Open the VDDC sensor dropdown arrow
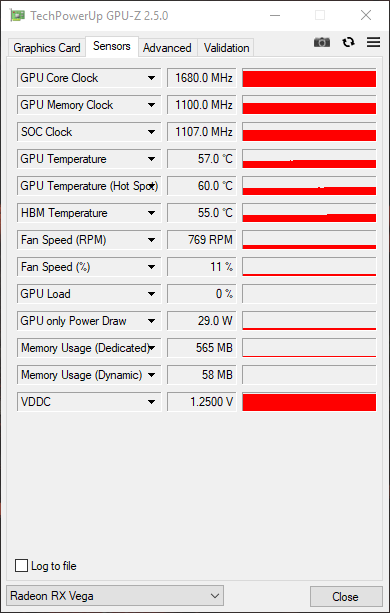This screenshot has height=613, width=390. pyautogui.click(x=152, y=402)
